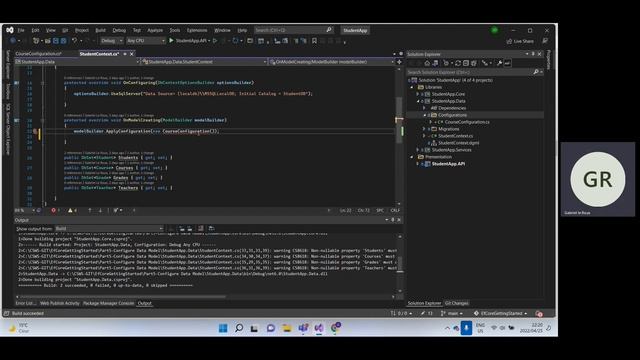The width and height of the screenshot is (640, 360).
Task: Click the Visual Studio icon in the taskbar
Action: pyautogui.click(x=319, y=328)
